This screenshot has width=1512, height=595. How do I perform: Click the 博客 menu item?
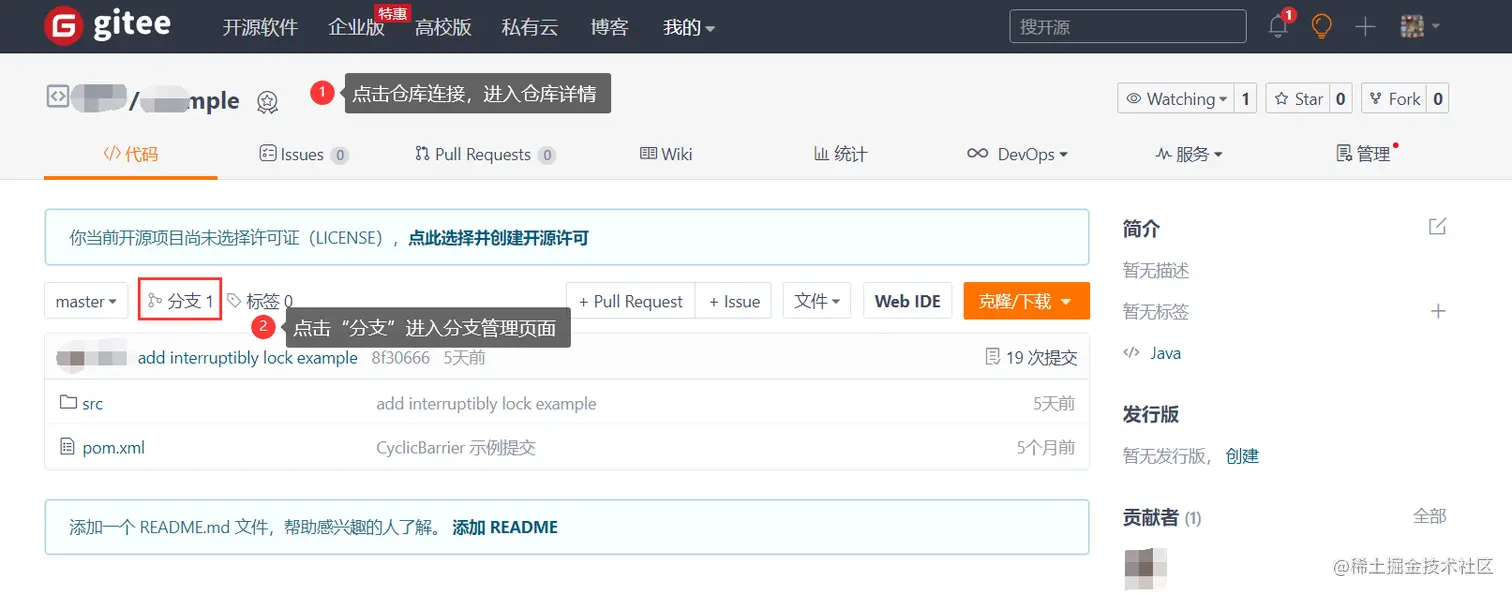(x=609, y=27)
